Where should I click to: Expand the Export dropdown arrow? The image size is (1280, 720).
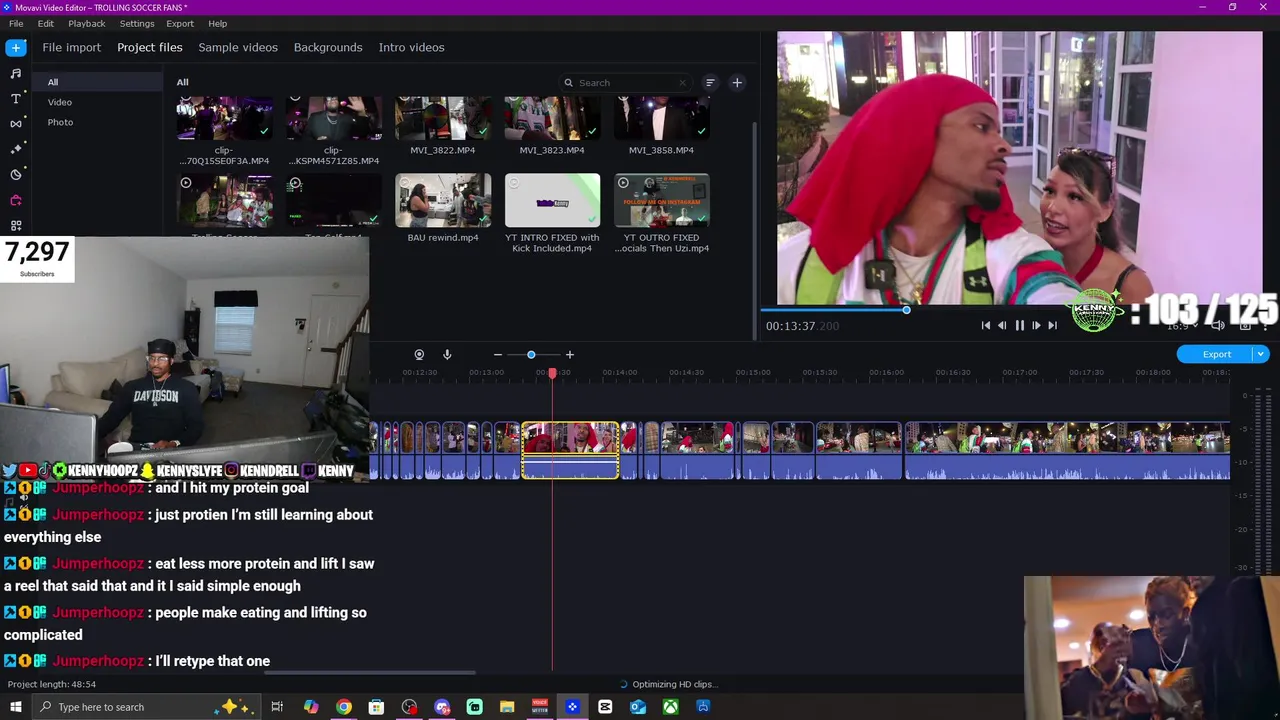(1262, 354)
